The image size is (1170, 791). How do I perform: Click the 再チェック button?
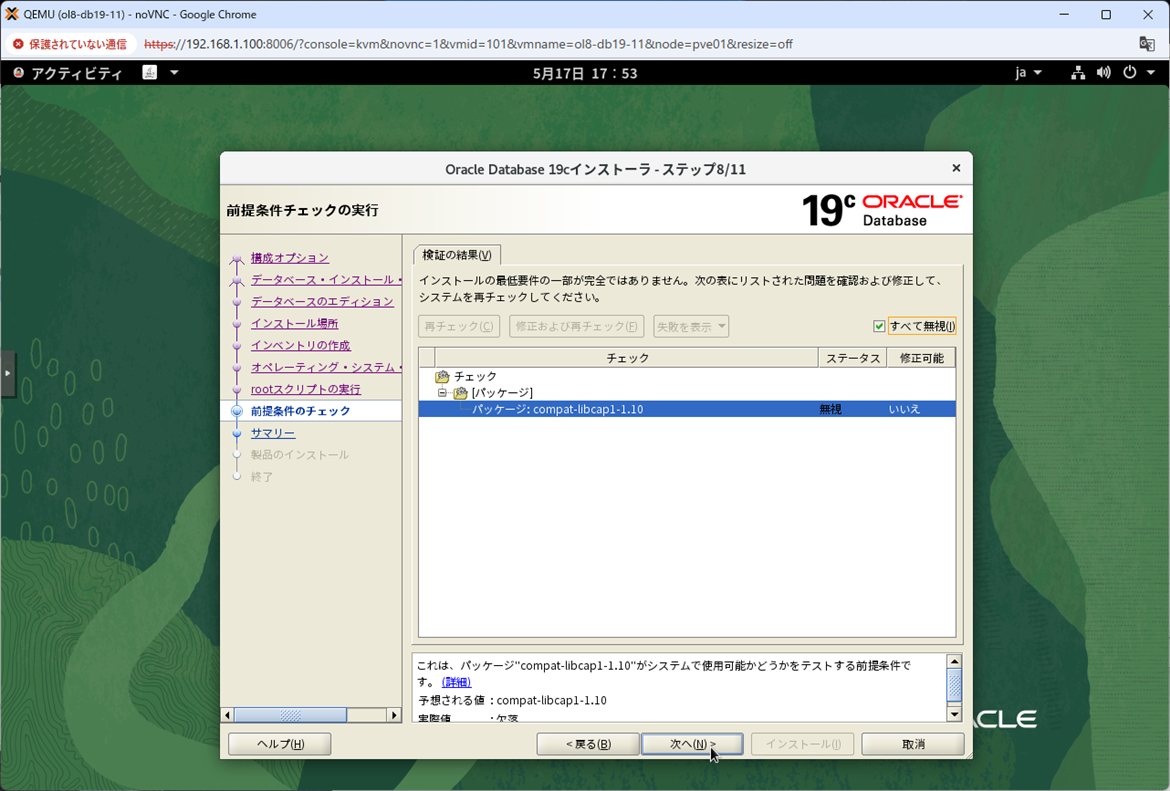[459, 326]
